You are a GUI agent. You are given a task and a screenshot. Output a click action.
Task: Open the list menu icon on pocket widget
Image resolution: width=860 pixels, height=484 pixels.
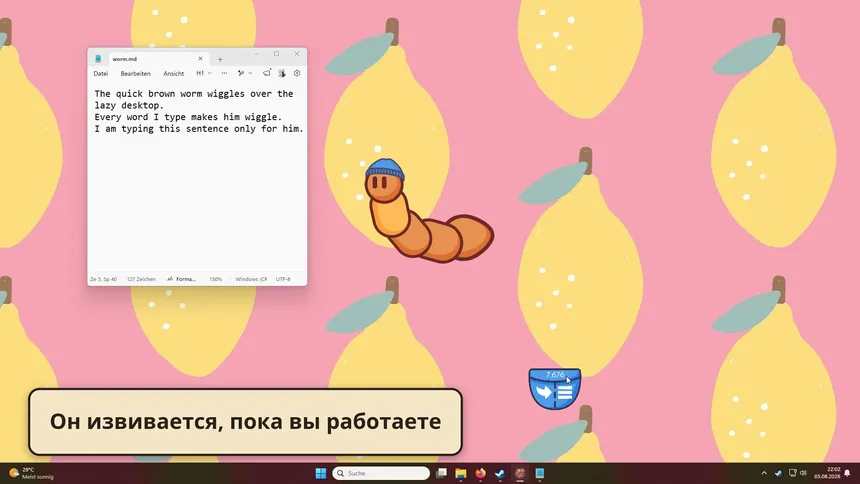[565, 392]
